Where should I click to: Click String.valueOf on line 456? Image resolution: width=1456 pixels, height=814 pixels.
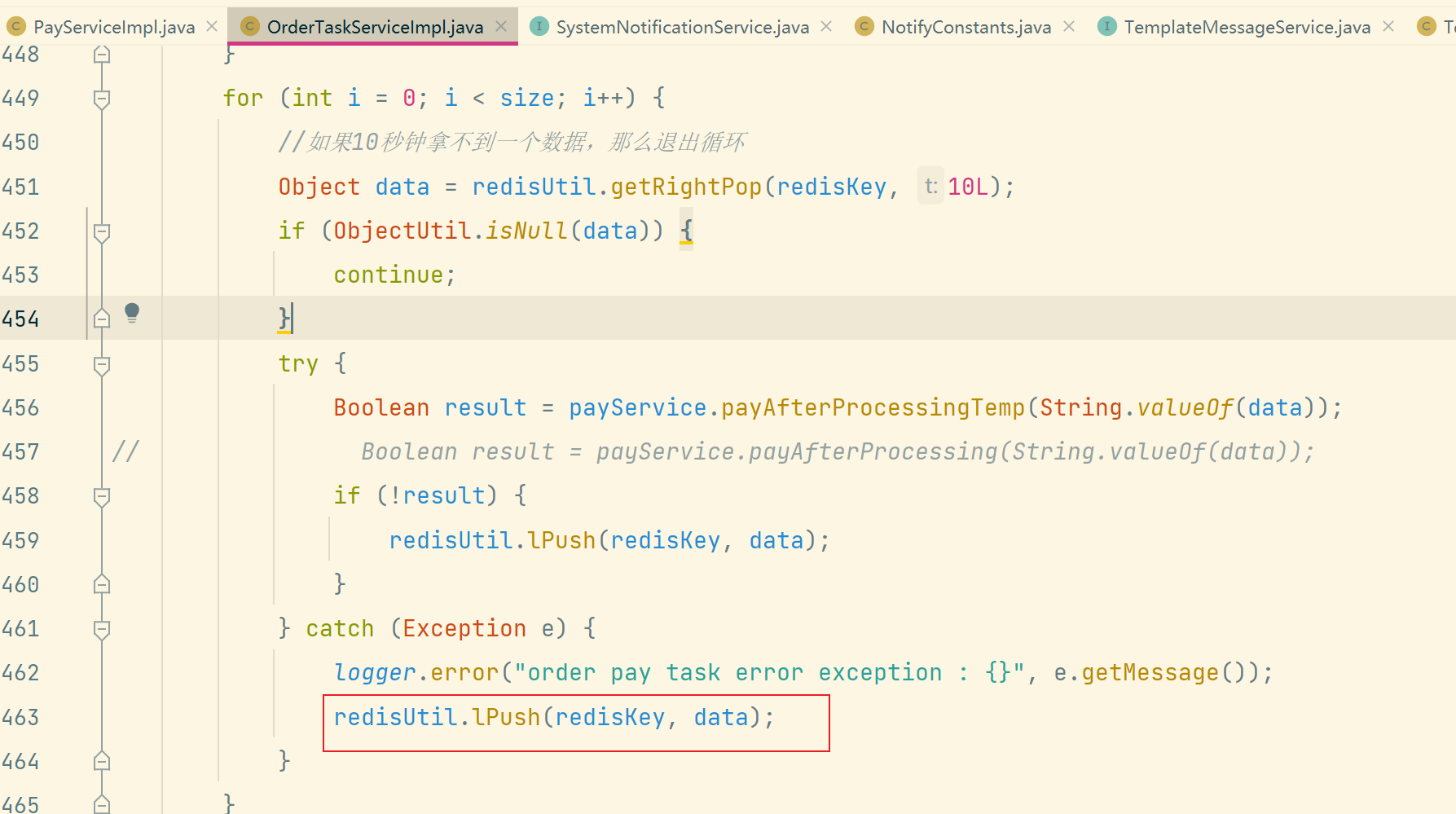[1137, 408]
